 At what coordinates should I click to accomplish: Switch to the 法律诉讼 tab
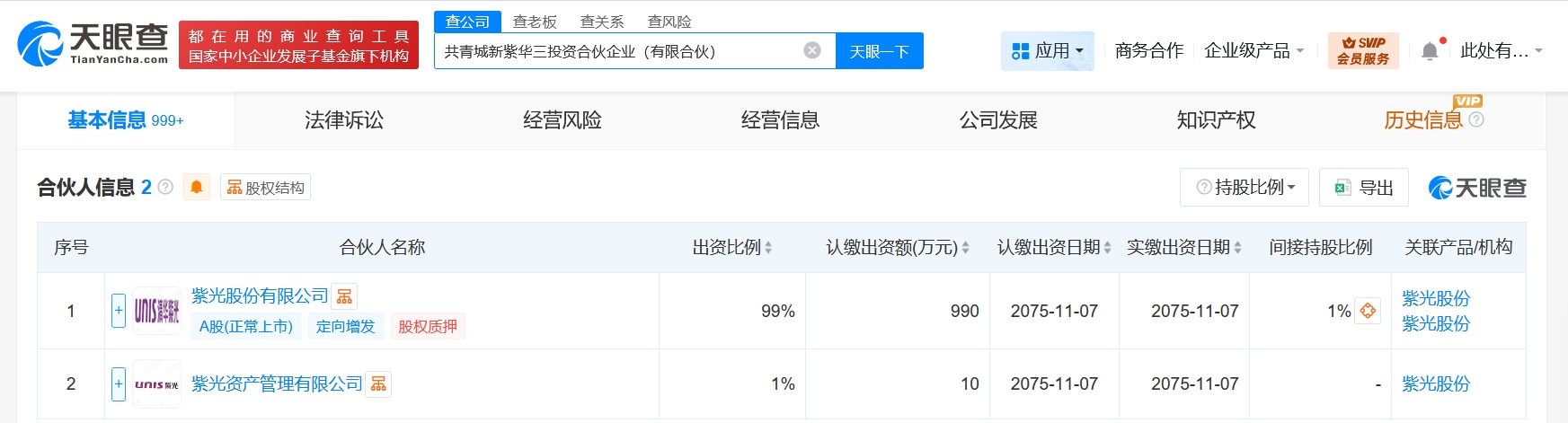point(344,120)
